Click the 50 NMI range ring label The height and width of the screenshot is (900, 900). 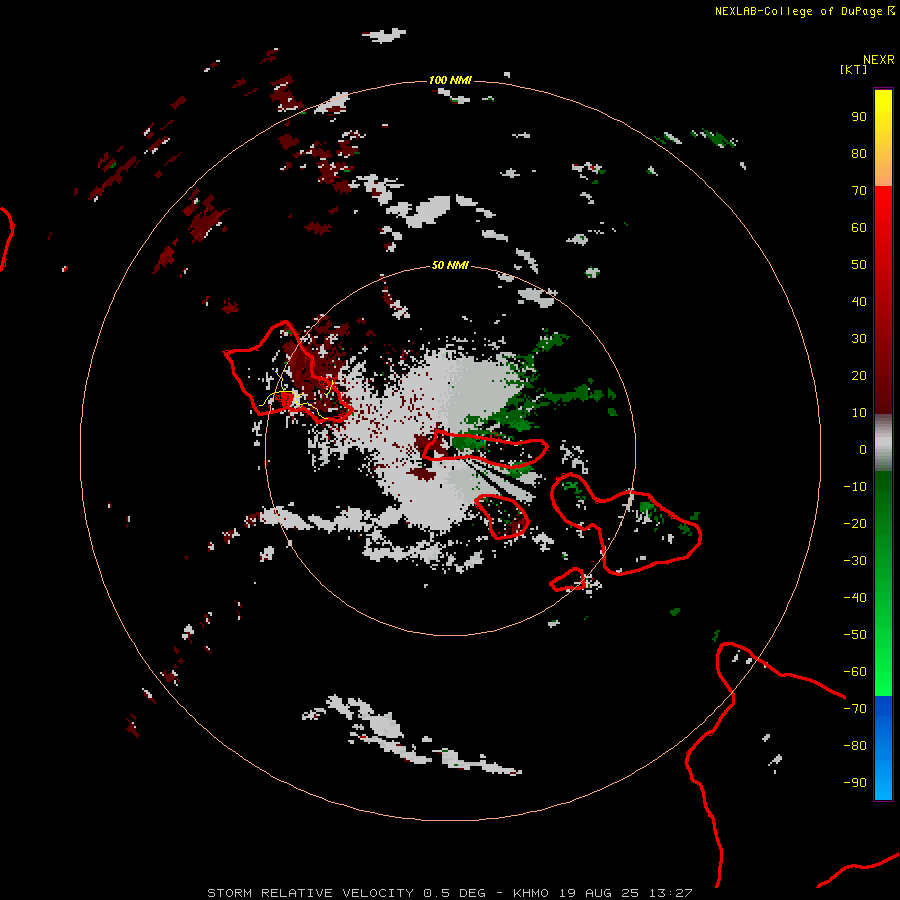point(450,265)
